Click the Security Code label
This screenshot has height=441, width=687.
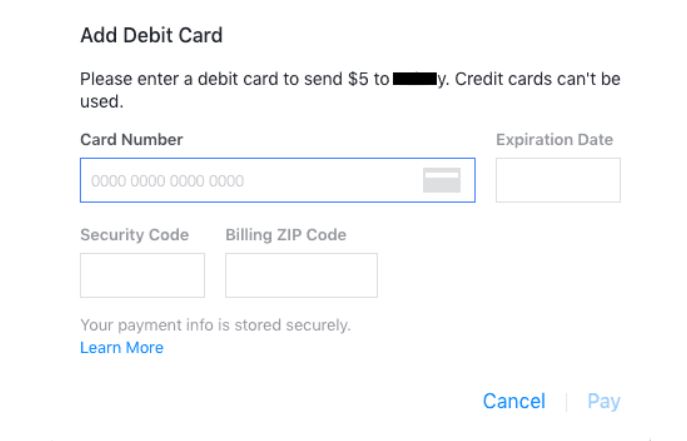134,235
